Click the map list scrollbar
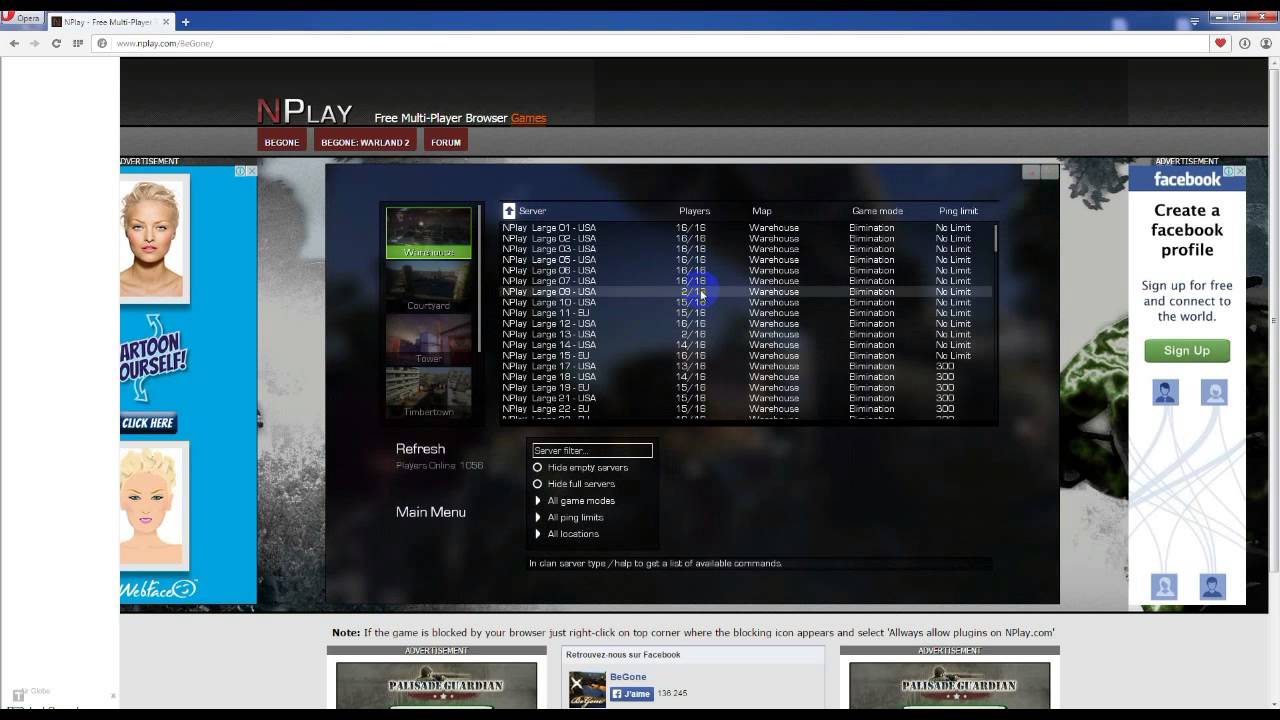Image resolution: width=1280 pixels, height=720 pixels. (x=479, y=278)
